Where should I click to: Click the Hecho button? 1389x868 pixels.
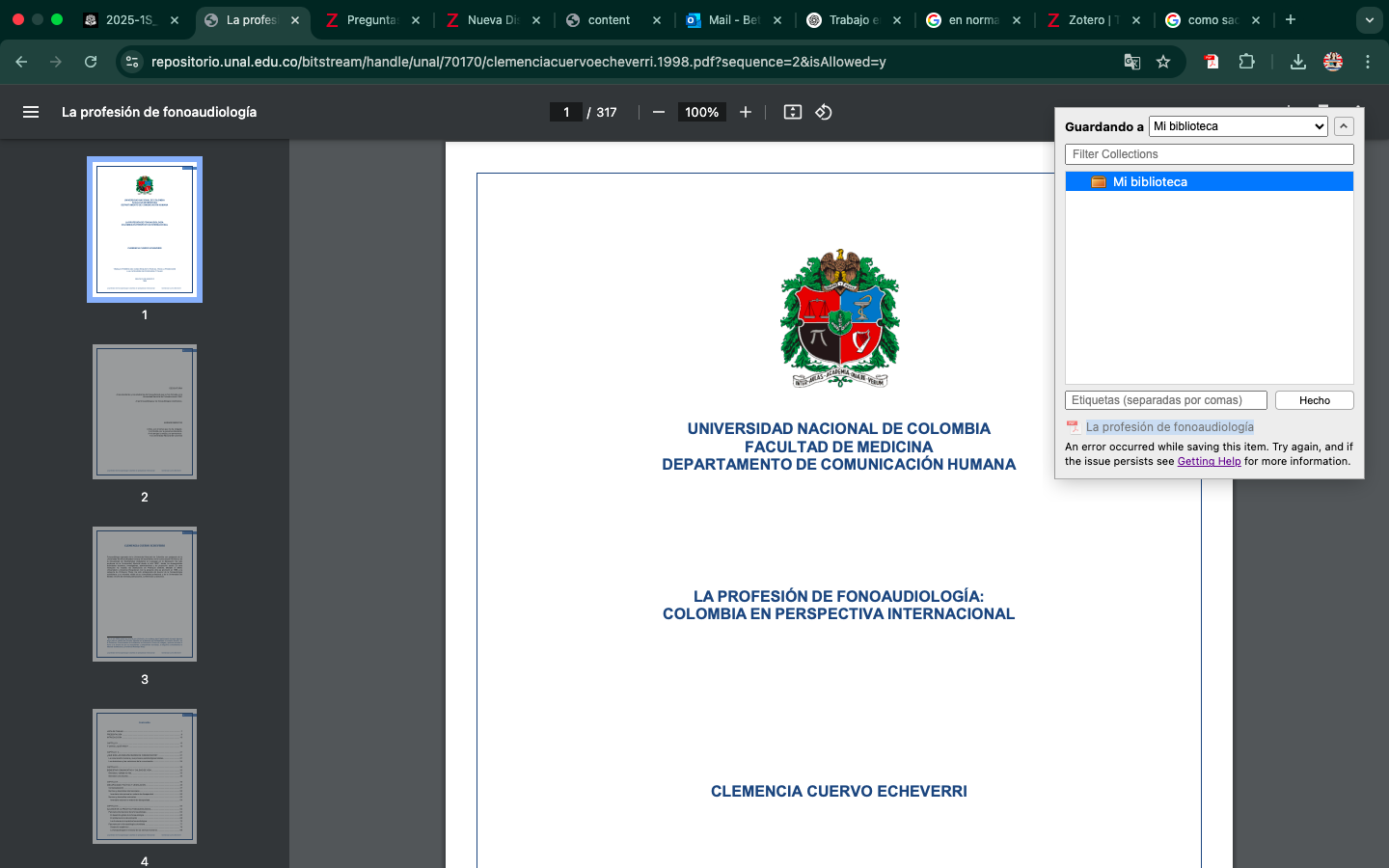click(x=1314, y=400)
